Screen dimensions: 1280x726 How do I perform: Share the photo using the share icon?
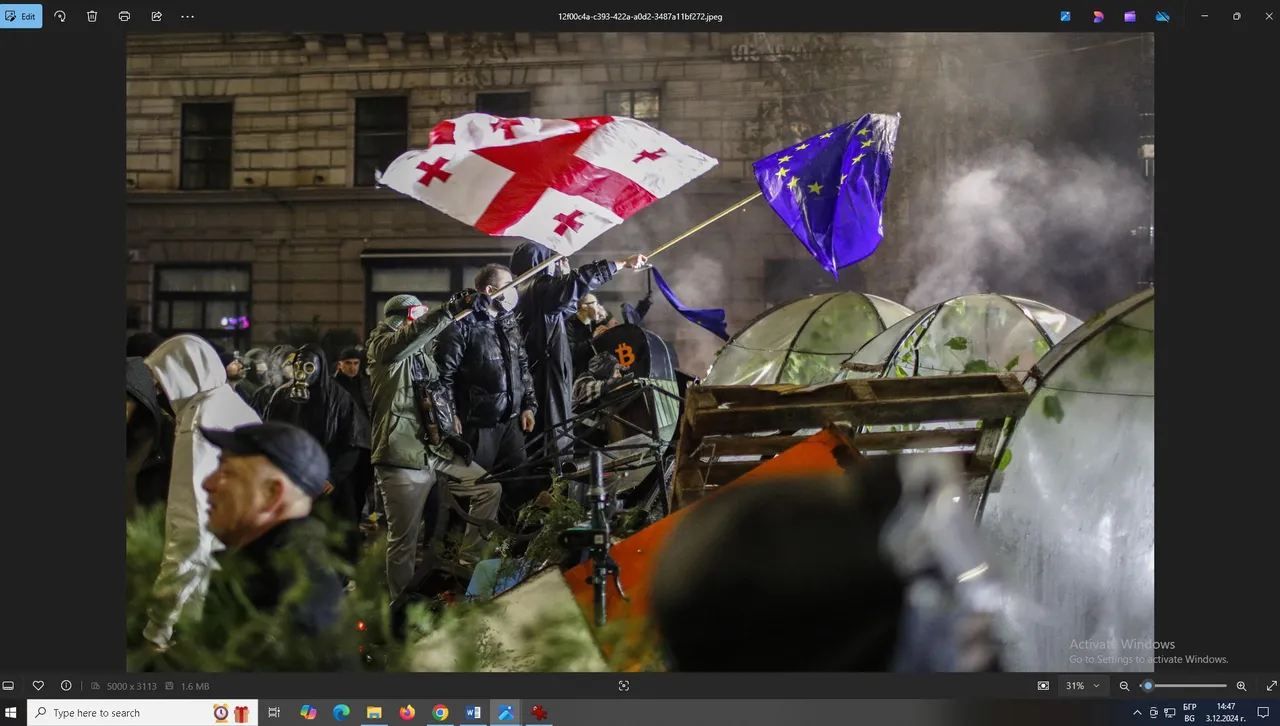click(x=157, y=16)
